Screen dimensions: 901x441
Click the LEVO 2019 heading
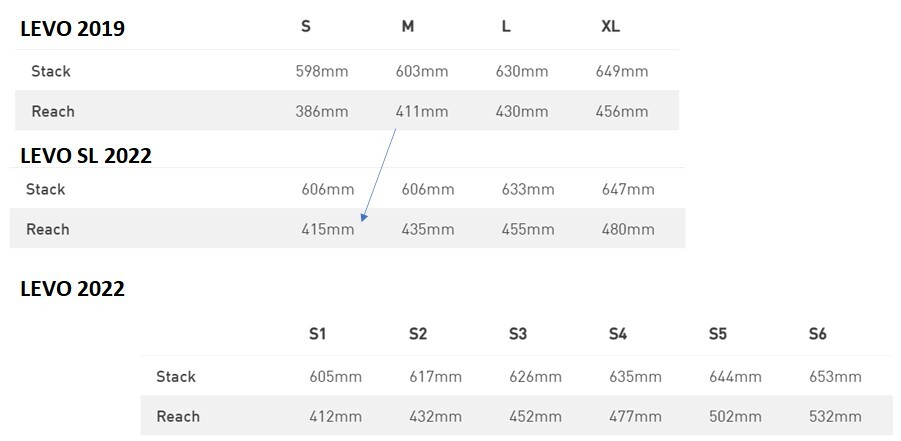73,28
